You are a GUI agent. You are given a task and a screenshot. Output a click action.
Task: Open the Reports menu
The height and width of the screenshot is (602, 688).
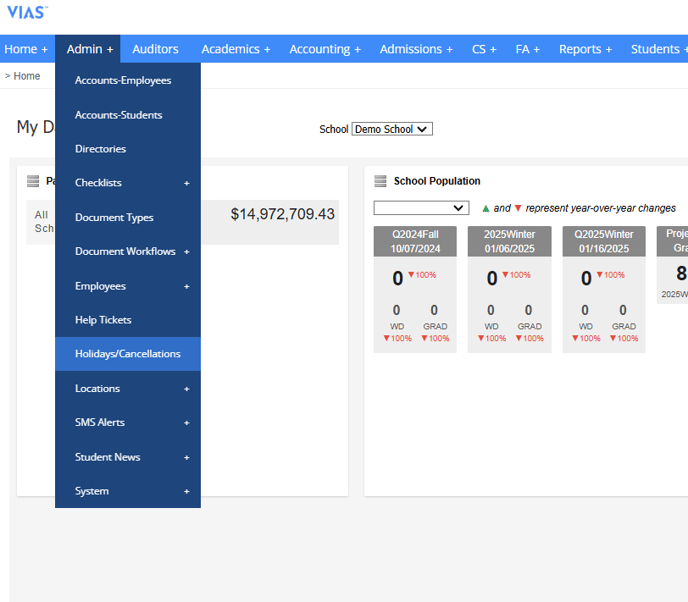point(585,49)
